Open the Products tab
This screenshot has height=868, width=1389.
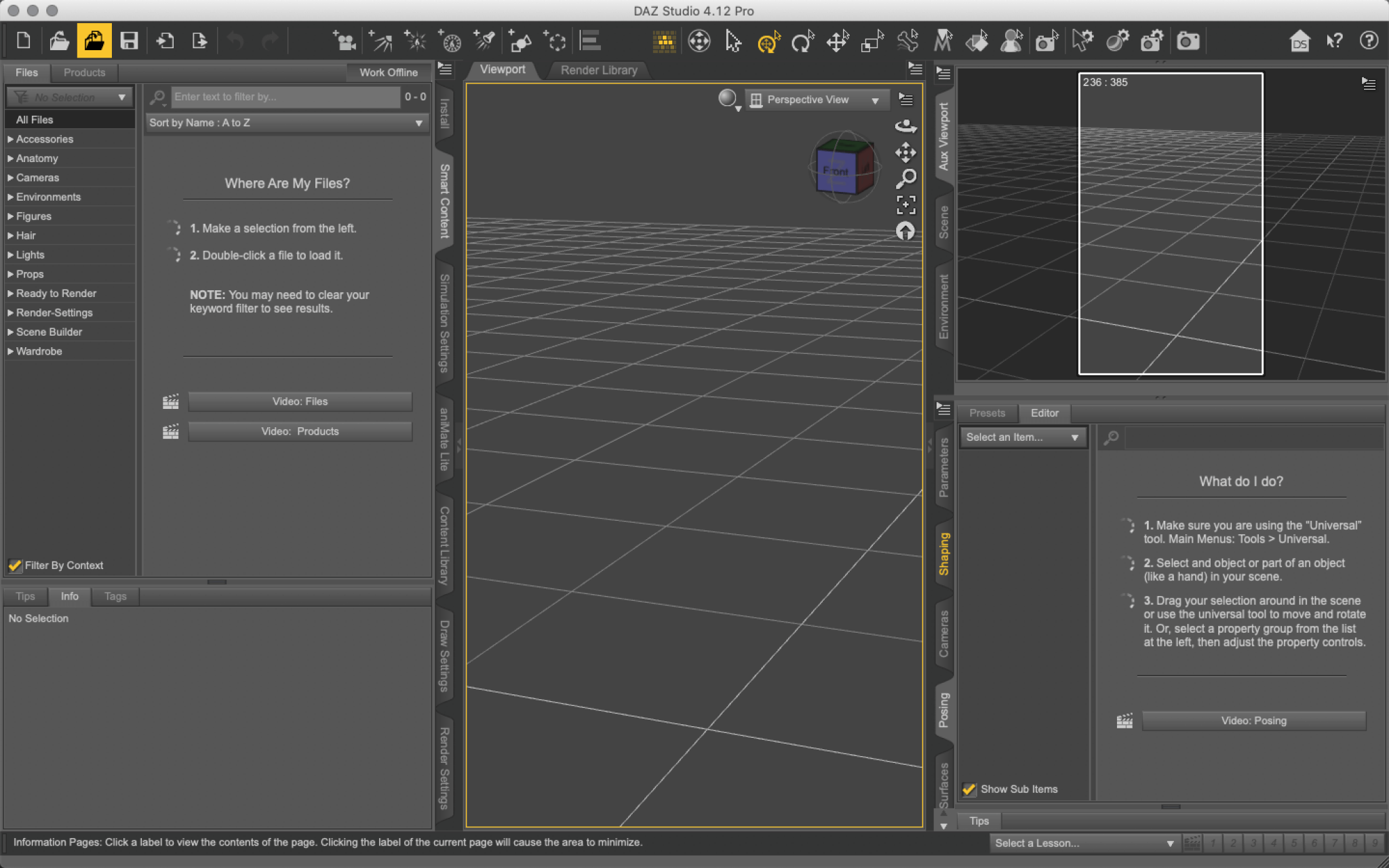click(84, 73)
